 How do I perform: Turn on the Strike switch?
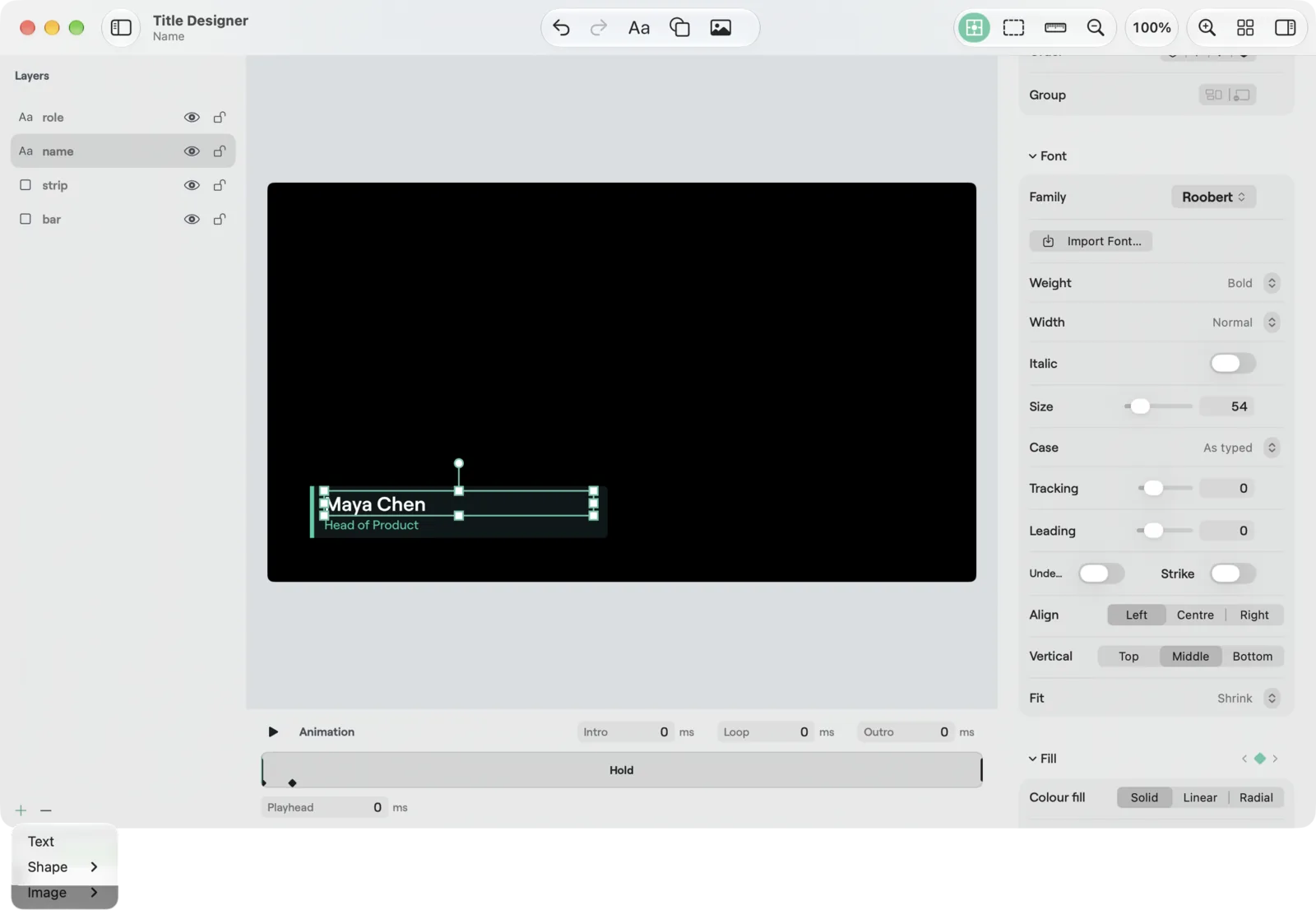(x=1233, y=573)
